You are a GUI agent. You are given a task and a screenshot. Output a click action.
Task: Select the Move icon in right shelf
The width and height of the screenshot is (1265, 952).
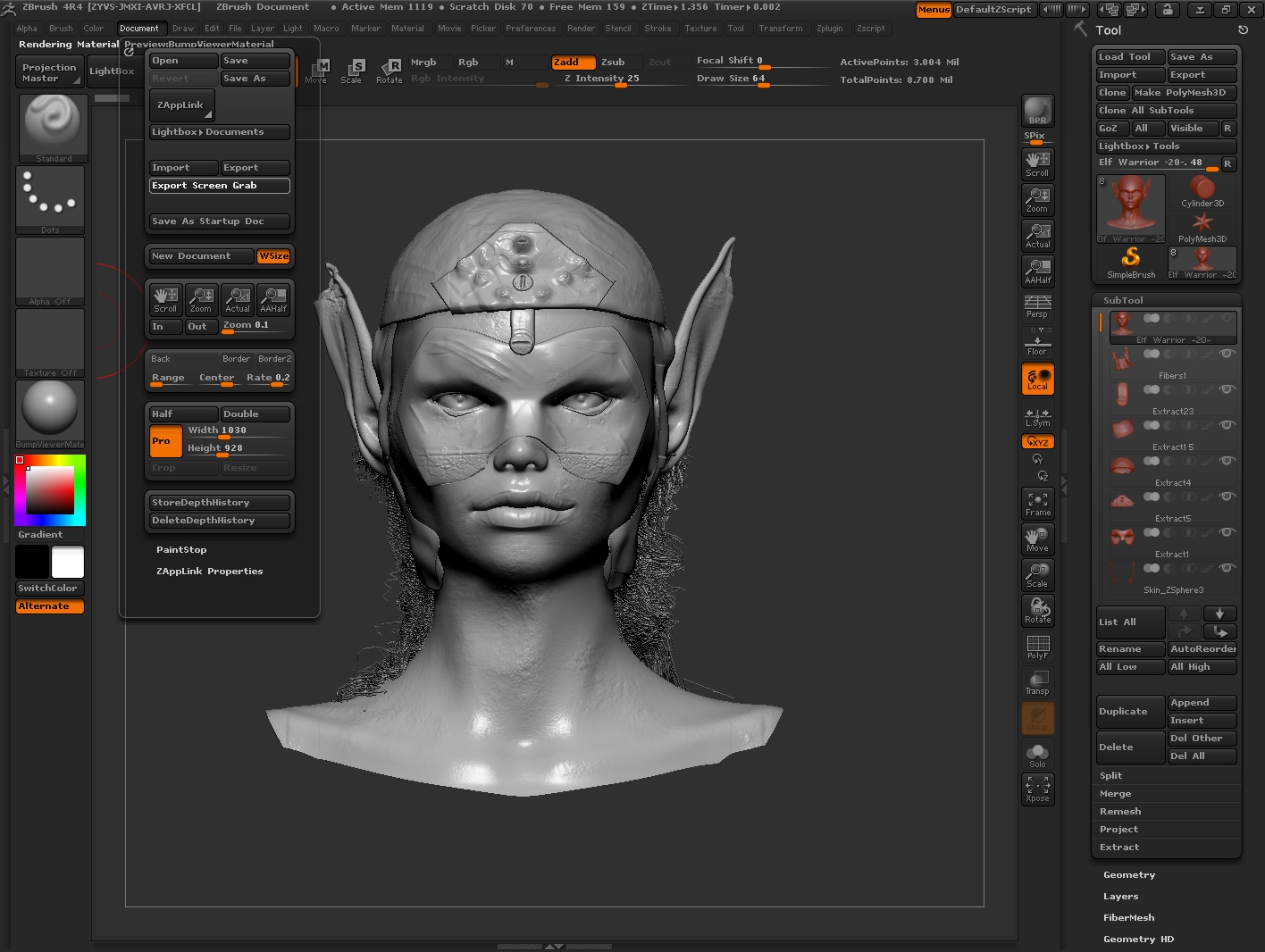click(x=1037, y=539)
